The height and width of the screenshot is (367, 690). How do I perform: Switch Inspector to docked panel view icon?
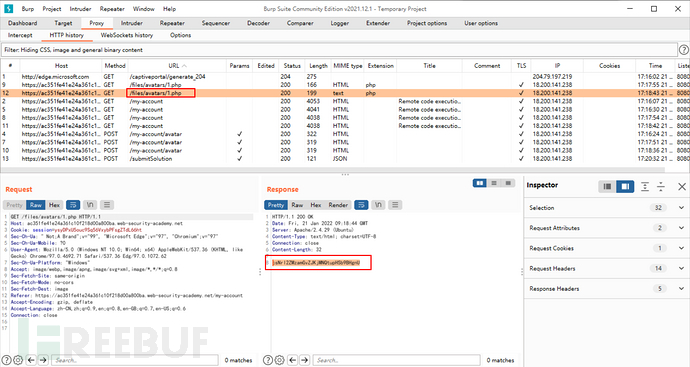click(625, 187)
